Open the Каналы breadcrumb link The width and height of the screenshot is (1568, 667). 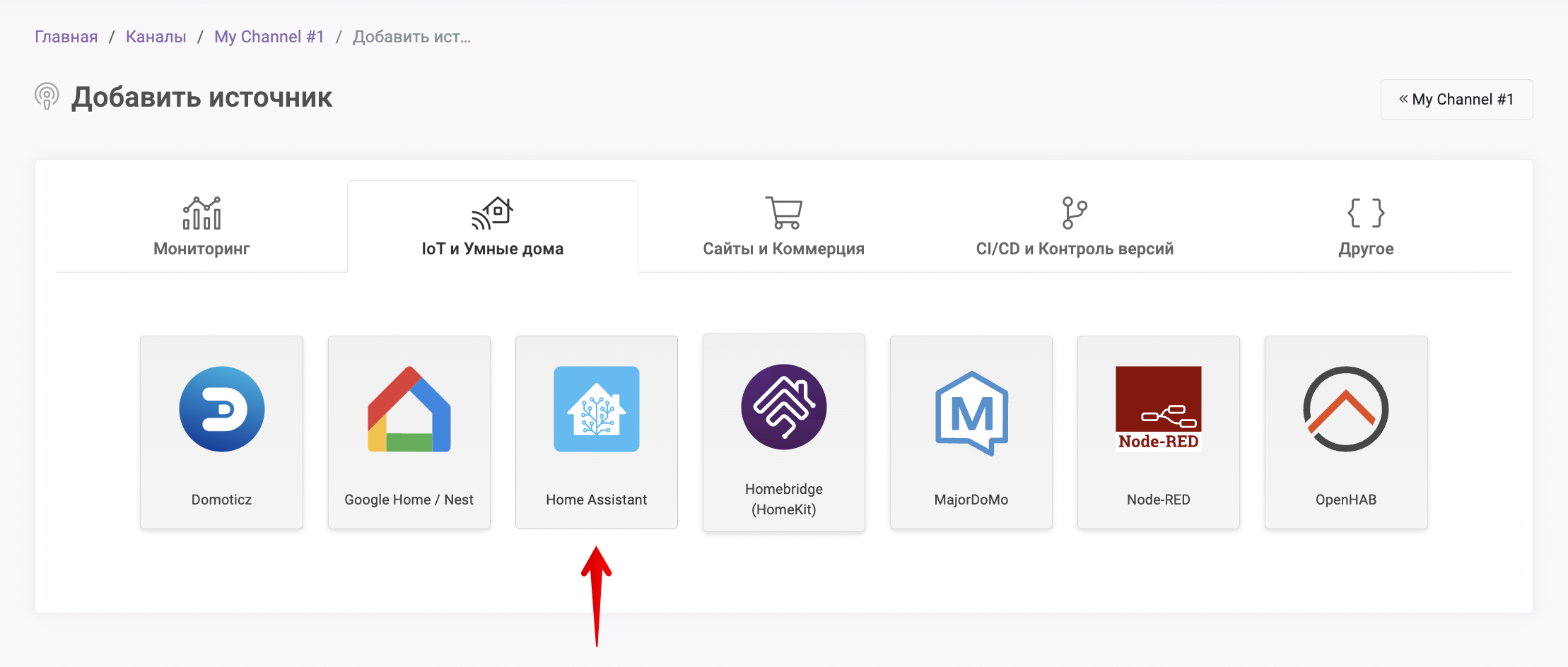point(156,37)
